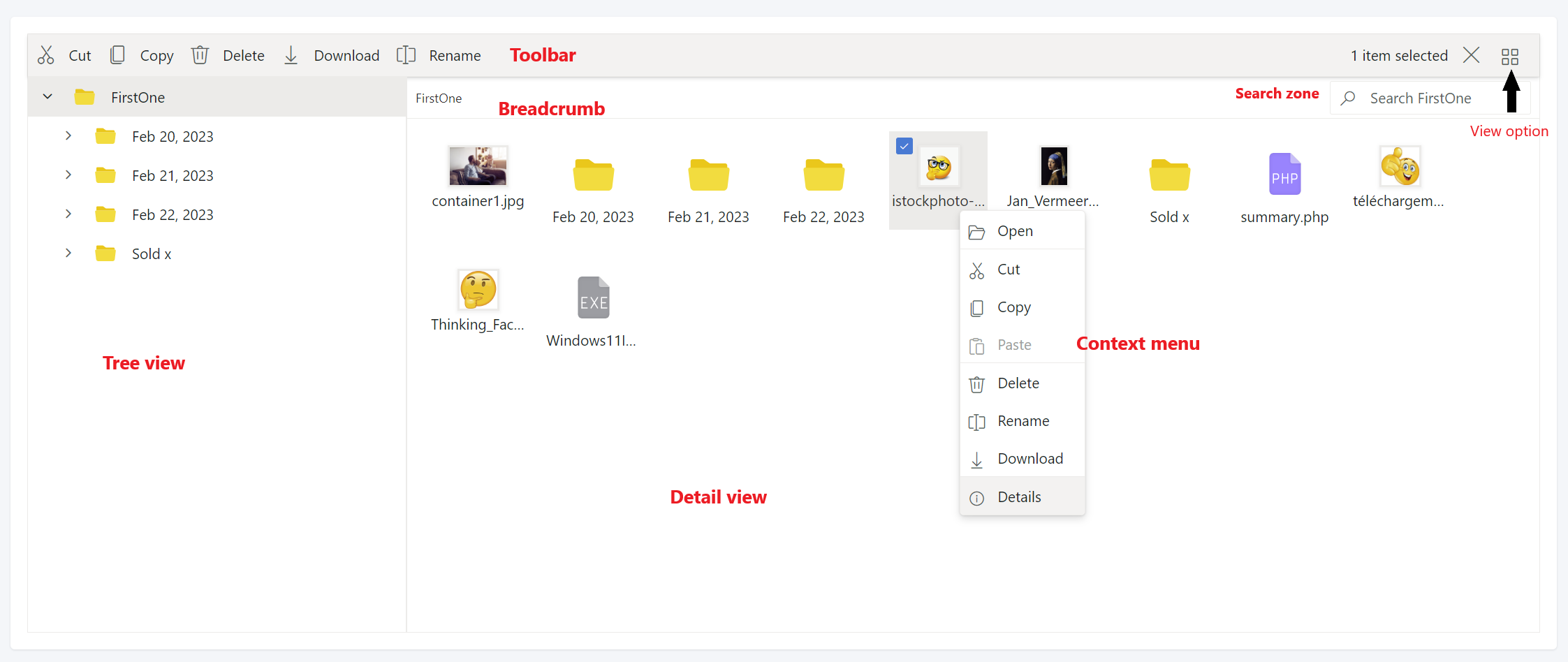Choose Open in the context menu
Viewport: 1568px width, 662px height.
coord(1015,231)
